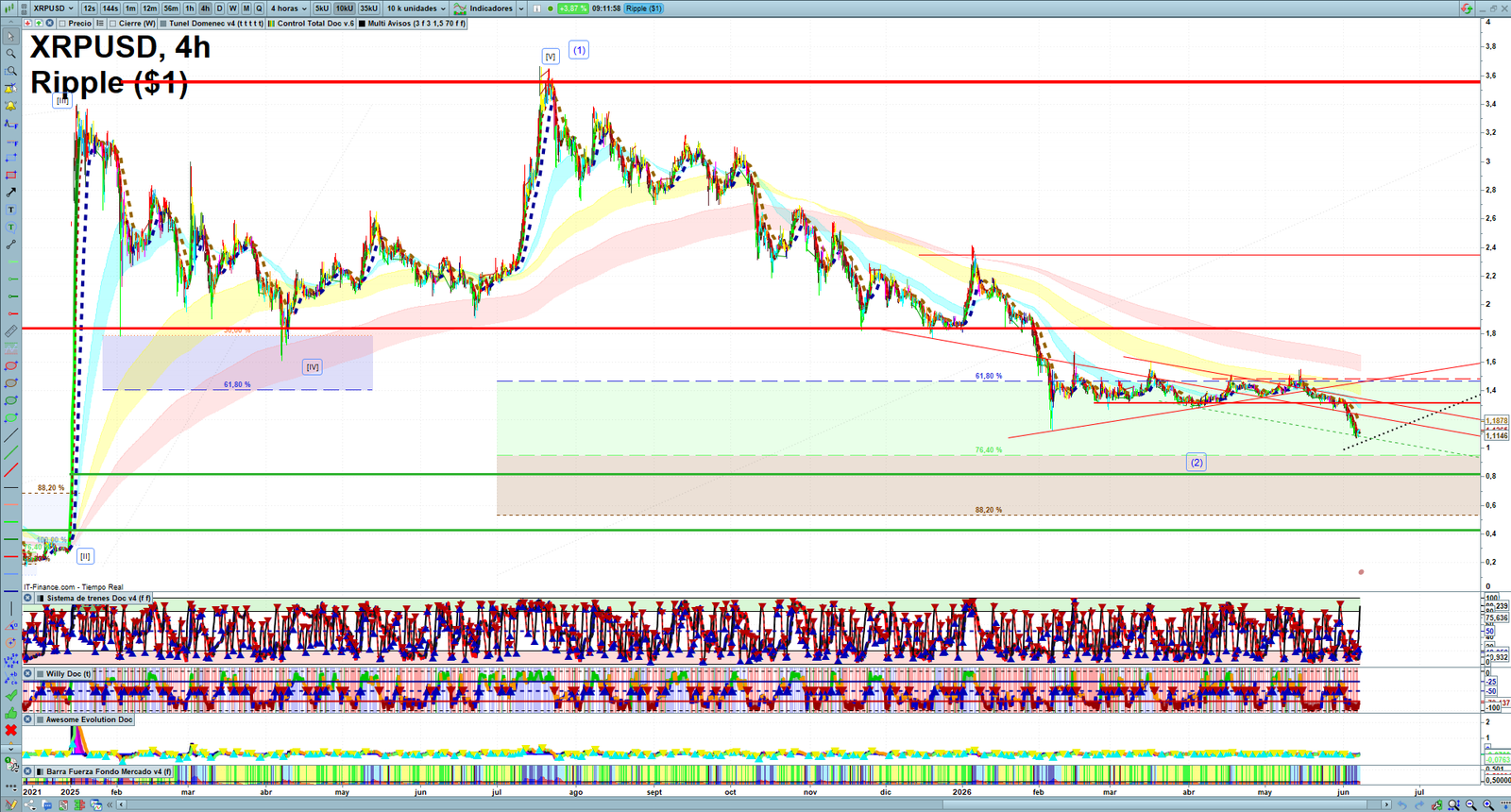Click the green plus icon in price bar
The width and height of the screenshot is (1511, 812).
pyautogui.click(x=39, y=24)
